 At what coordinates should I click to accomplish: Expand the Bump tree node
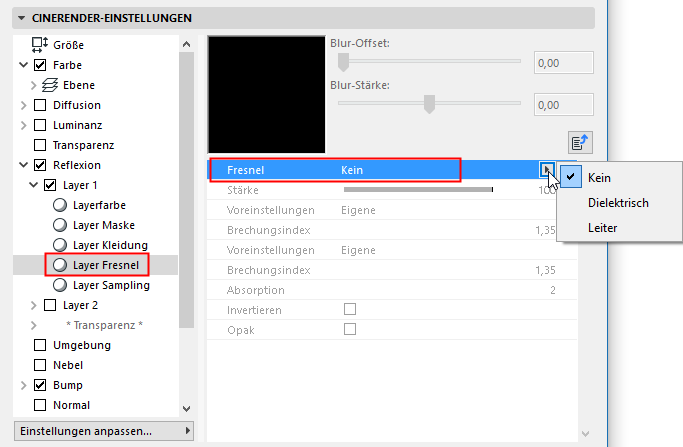tap(24, 385)
